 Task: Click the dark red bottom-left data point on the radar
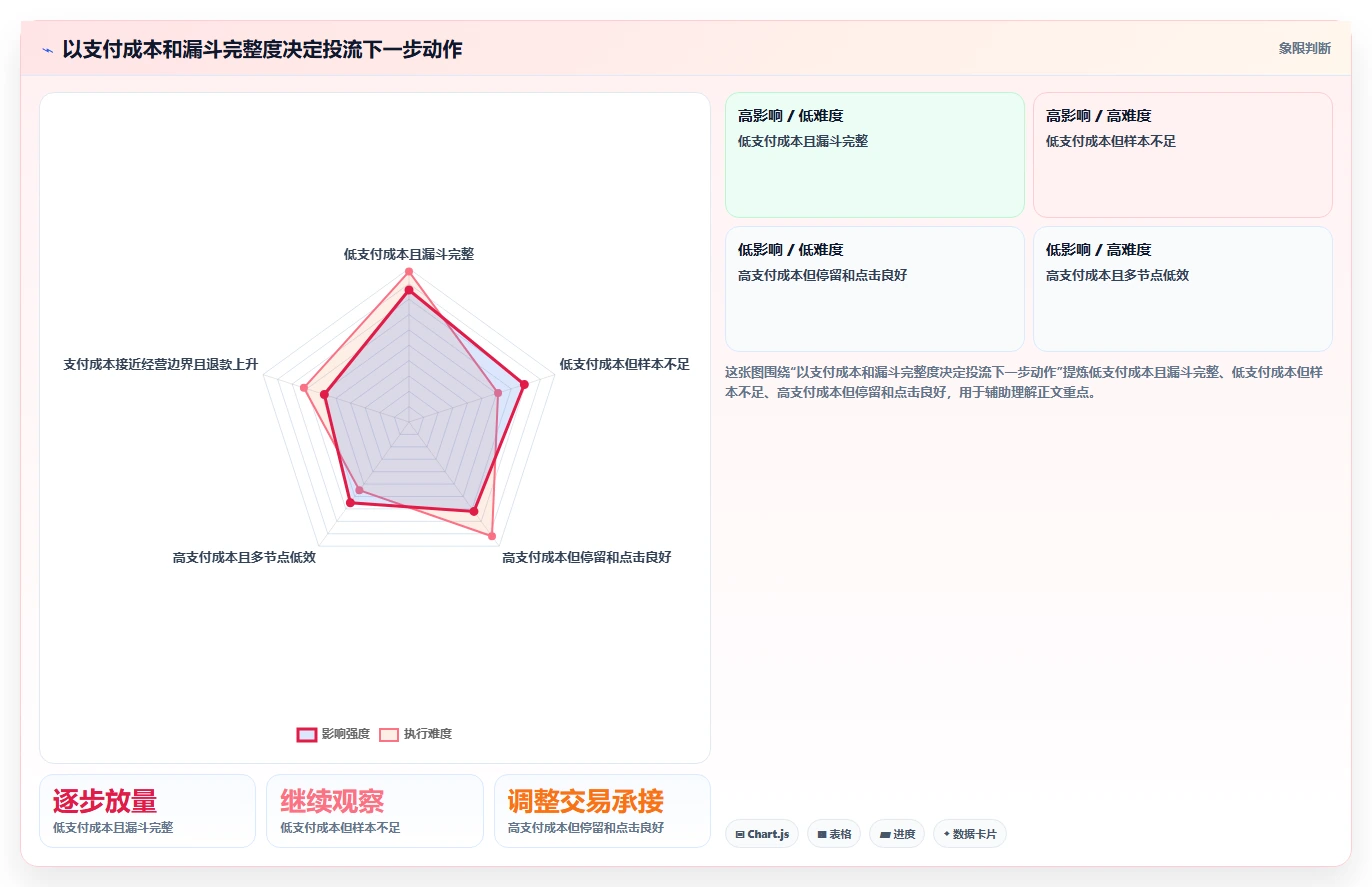[x=350, y=503]
